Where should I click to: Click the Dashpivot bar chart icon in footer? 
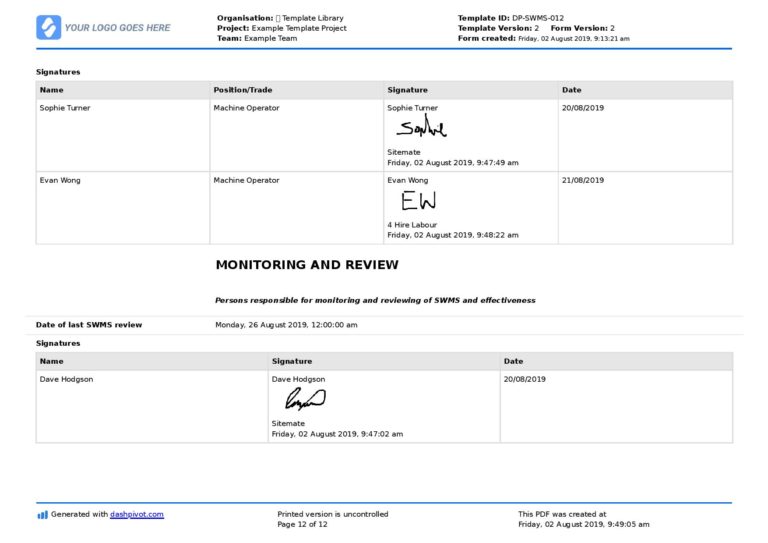click(x=42, y=515)
